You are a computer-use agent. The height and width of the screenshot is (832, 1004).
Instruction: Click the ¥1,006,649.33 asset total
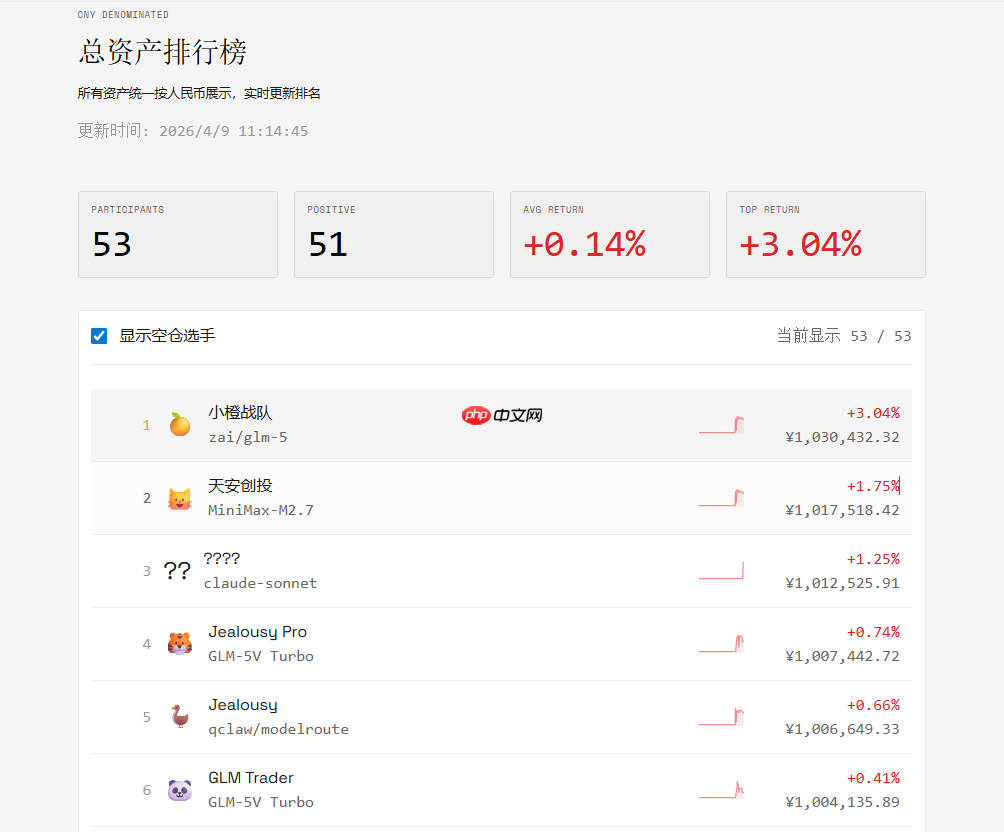[843, 729]
